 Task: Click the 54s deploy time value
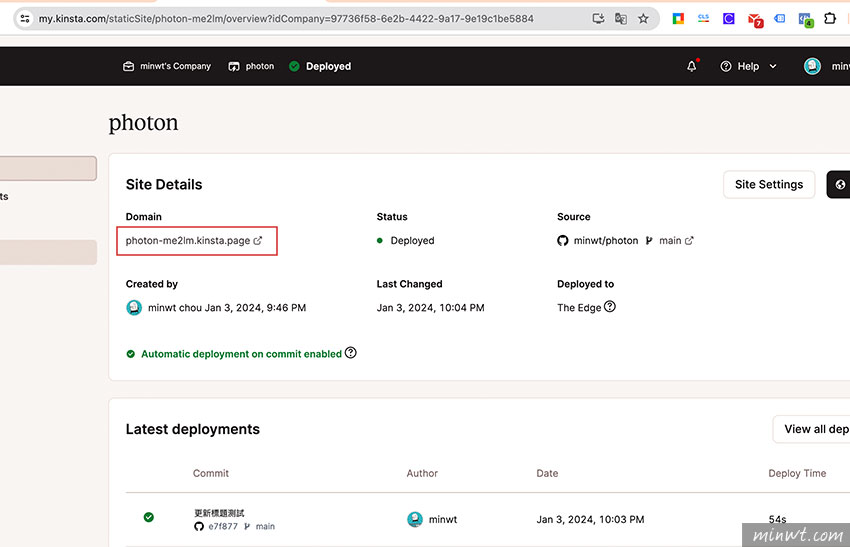point(777,519)
